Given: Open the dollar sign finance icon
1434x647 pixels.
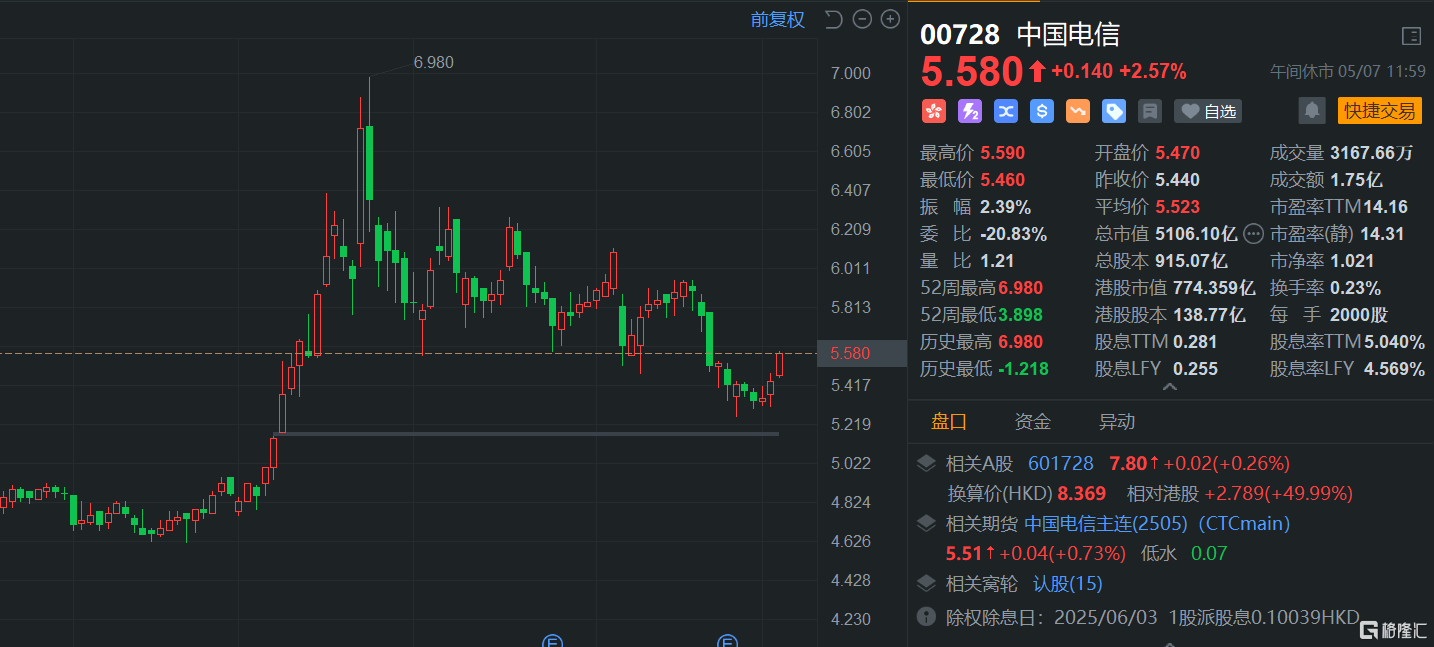Looking at the screenshot, I should click(1041, 111).
